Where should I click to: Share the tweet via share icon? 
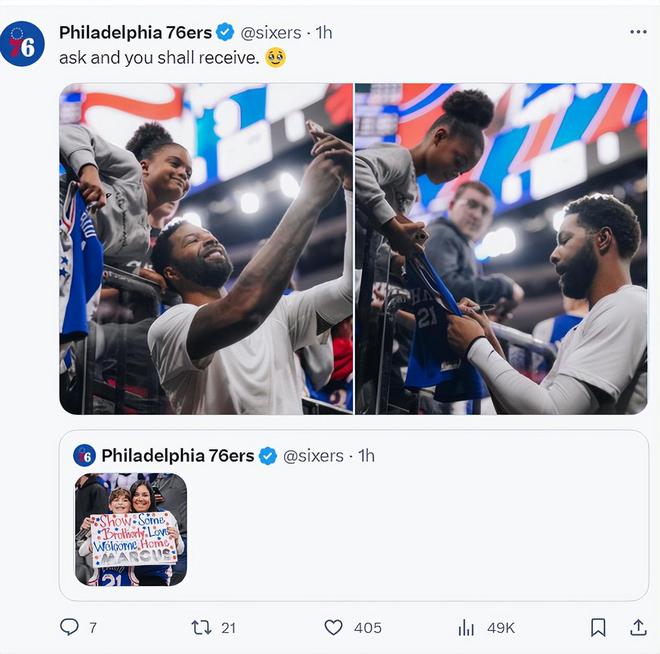(x=637, y=627)
